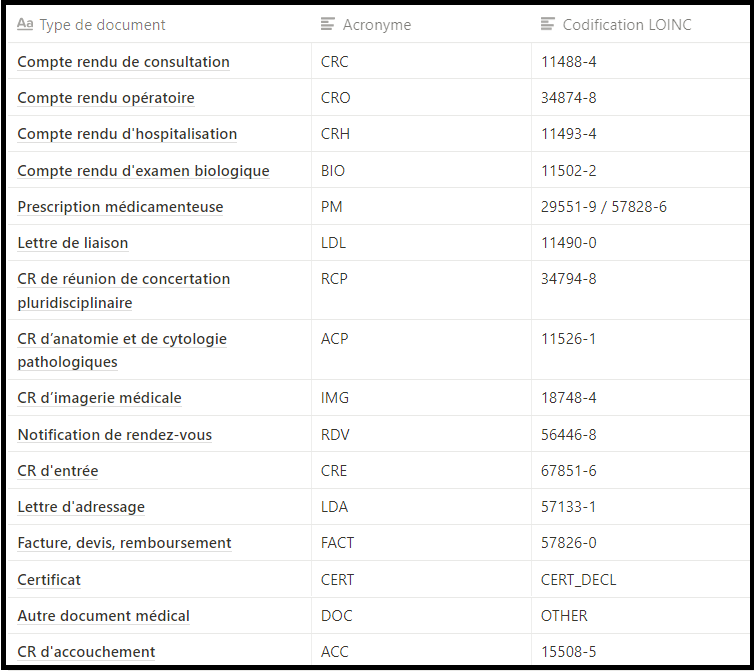
Task: Open the Lettre de liaison entry
Action: (x=73, y=243)
